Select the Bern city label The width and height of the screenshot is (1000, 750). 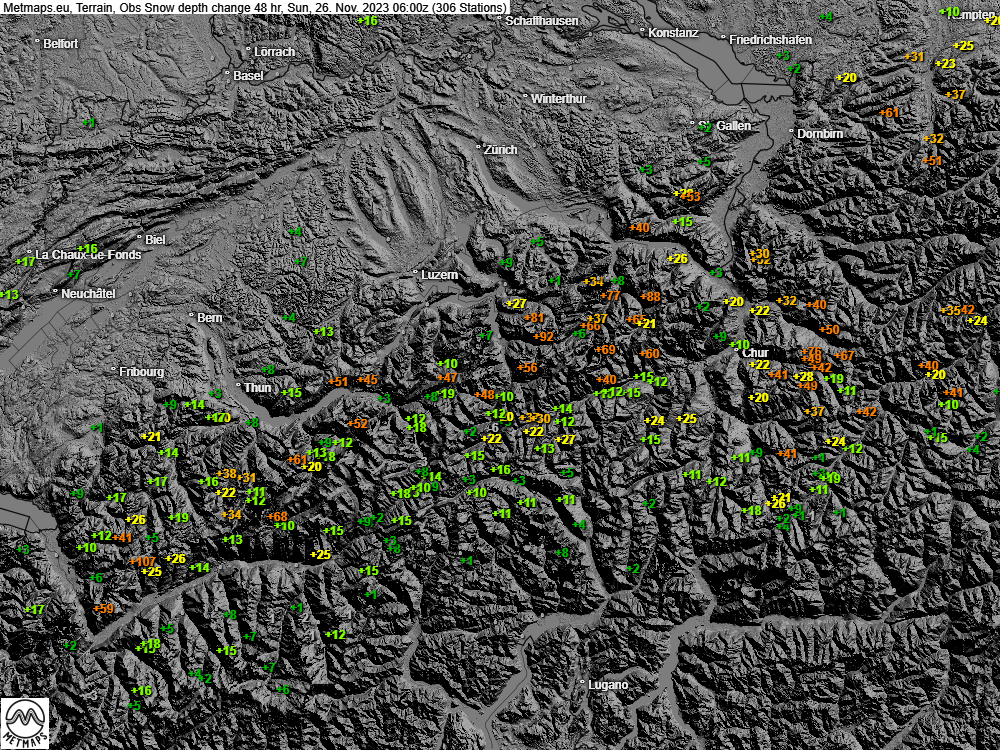210,317
